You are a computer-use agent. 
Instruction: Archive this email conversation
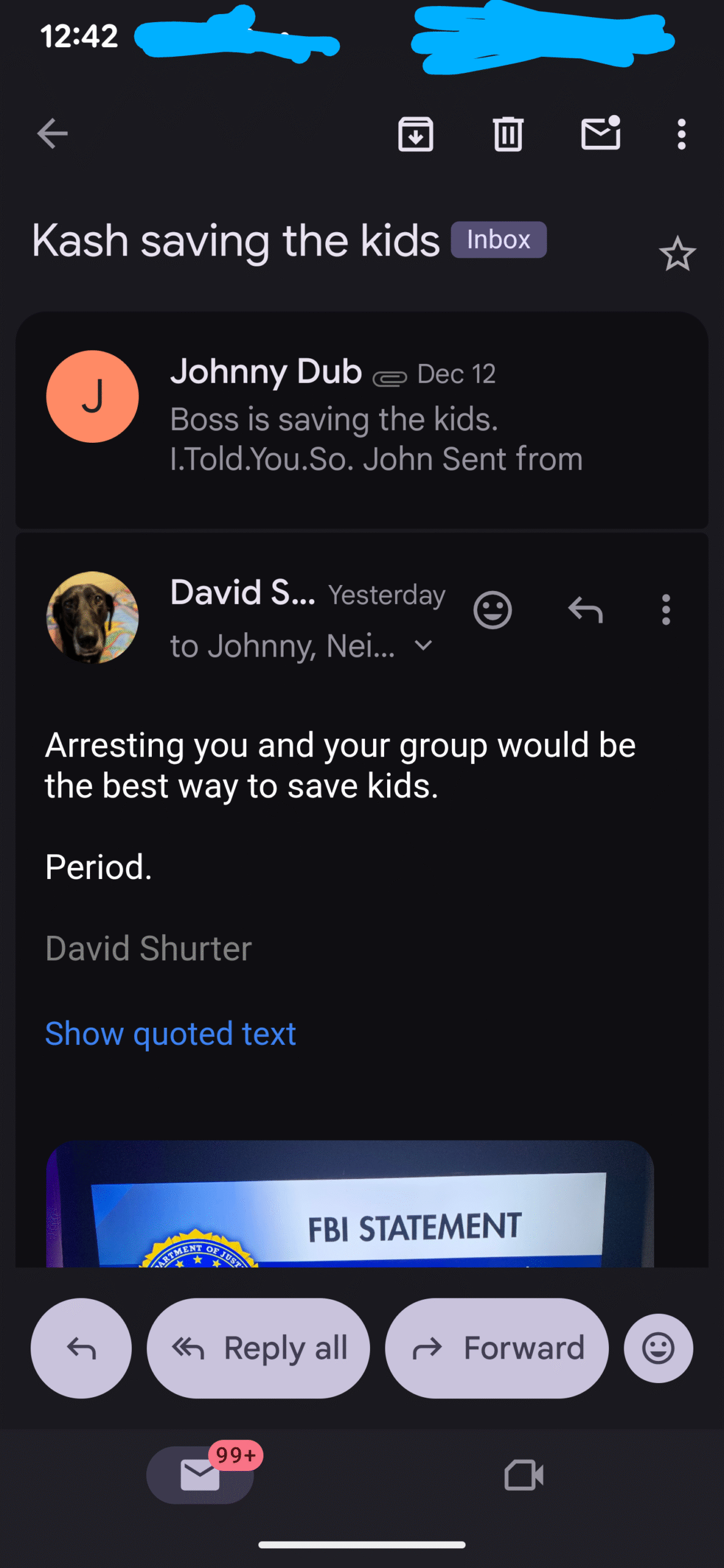click(415, 134)
